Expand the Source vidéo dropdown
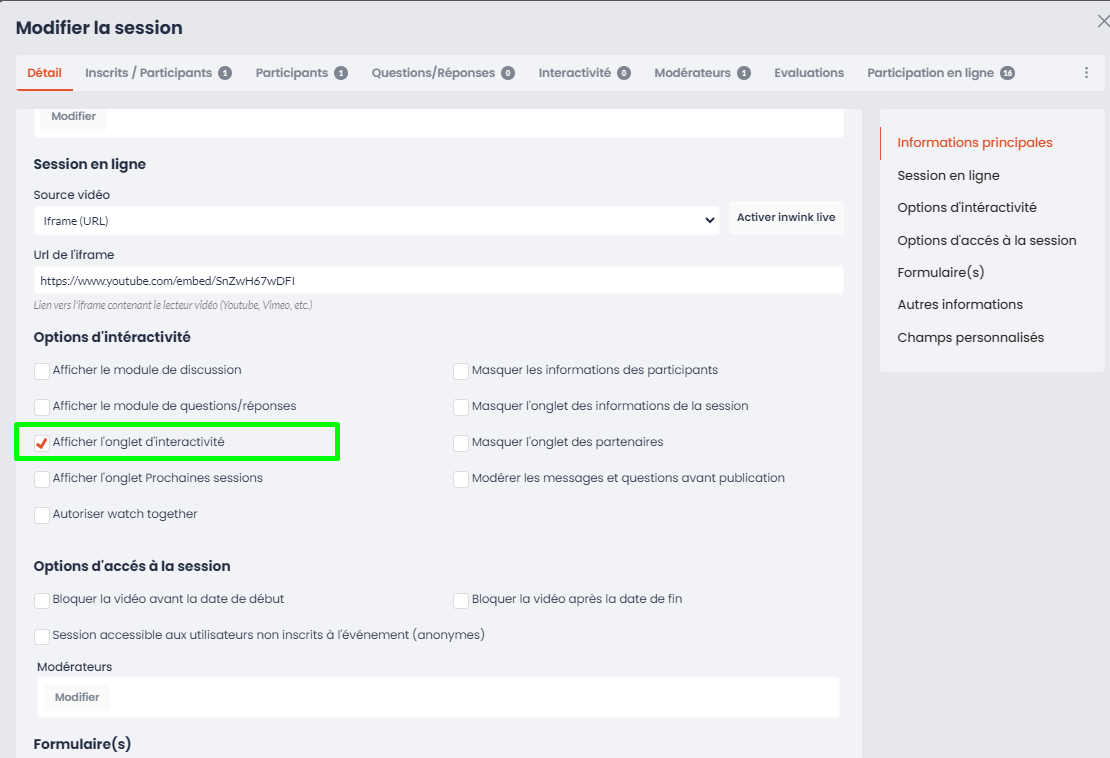Image resolution: width=1110 pixels, height=758 pixels. coord(376,220)
